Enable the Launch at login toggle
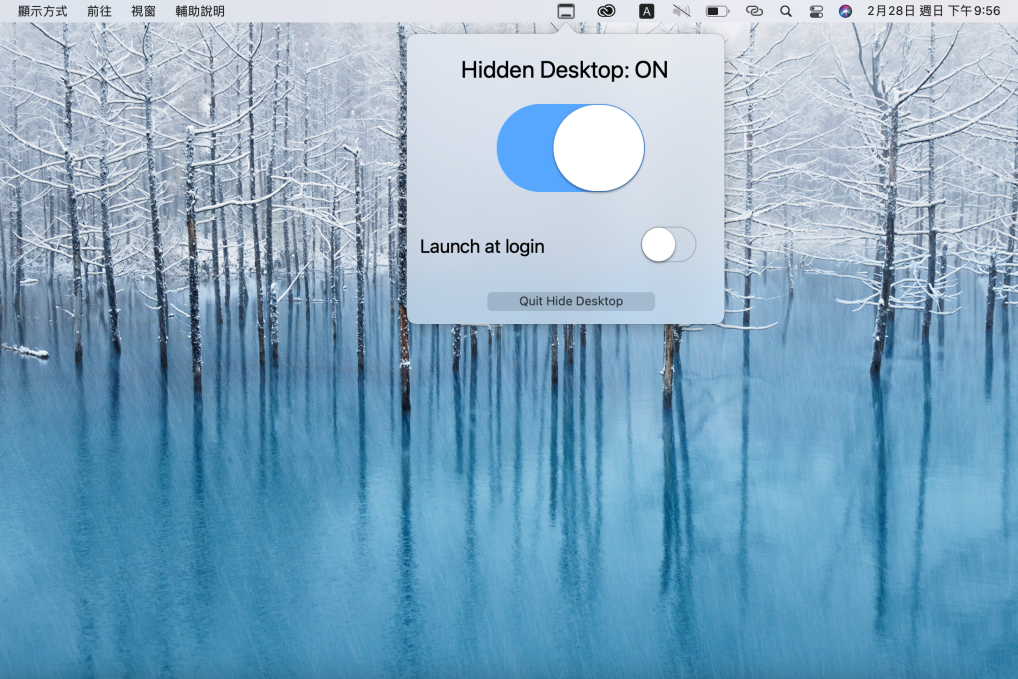The width and height of the screenshot is (1018, 679). tap(667, 244)
